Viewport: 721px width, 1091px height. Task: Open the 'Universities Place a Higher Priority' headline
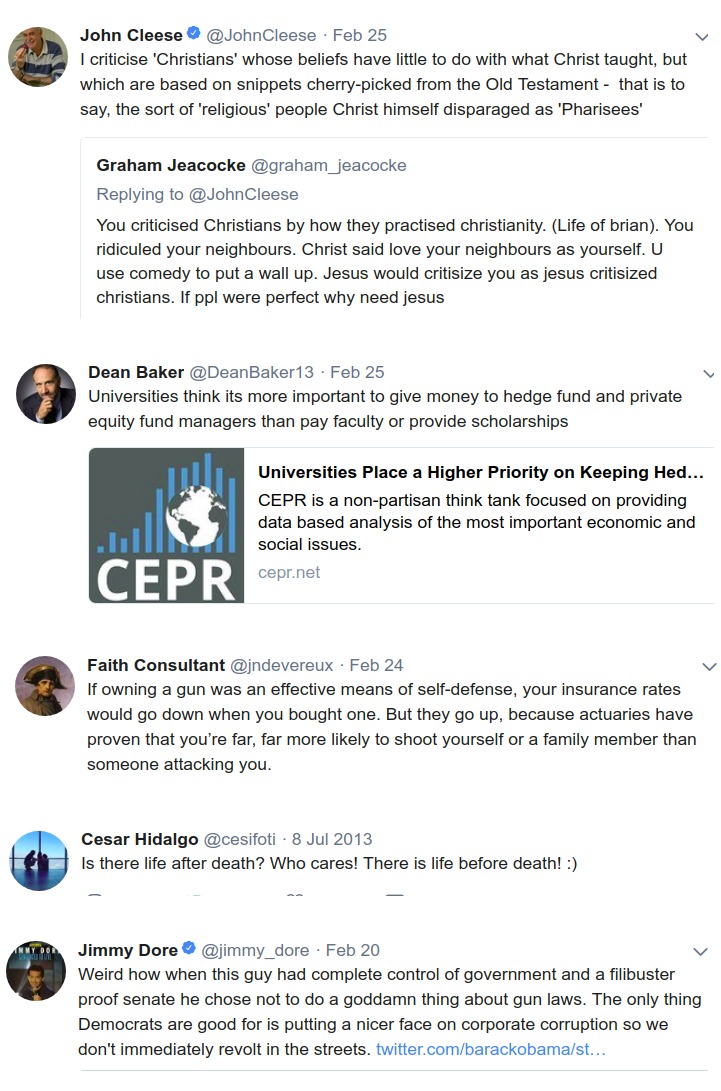tap(480, 472)
